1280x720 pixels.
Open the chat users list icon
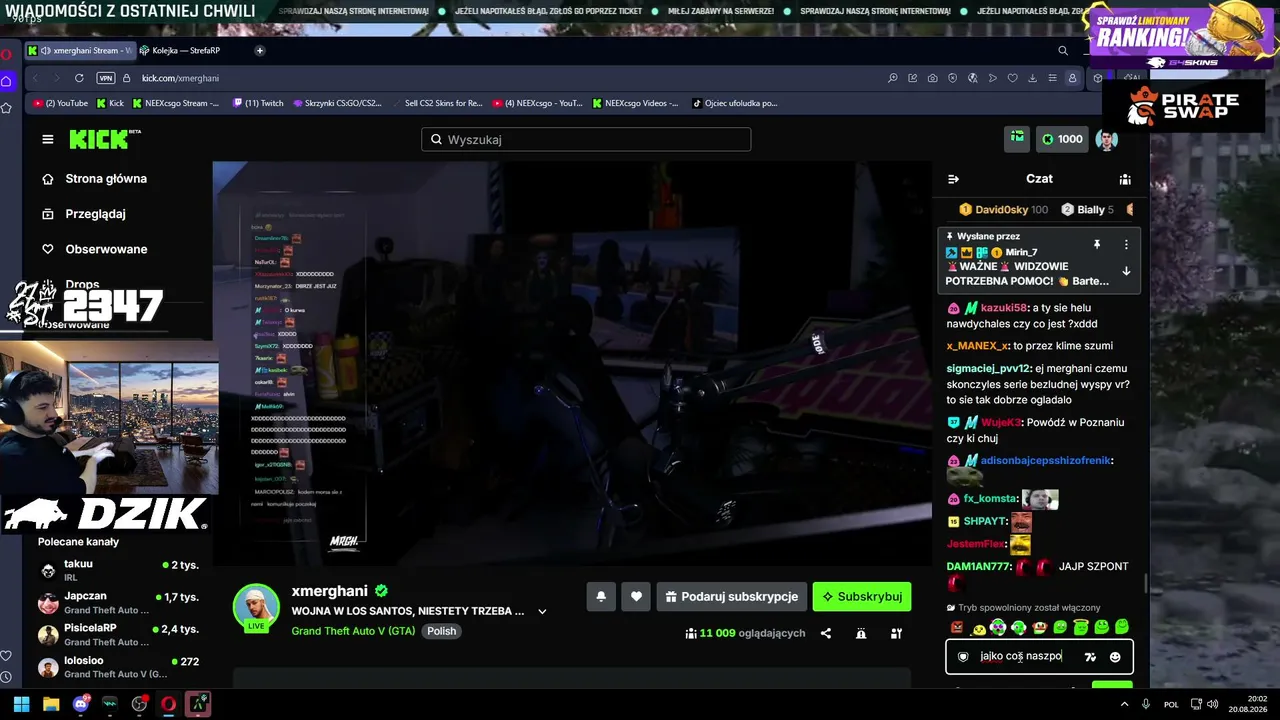[x=1125, y=179]
